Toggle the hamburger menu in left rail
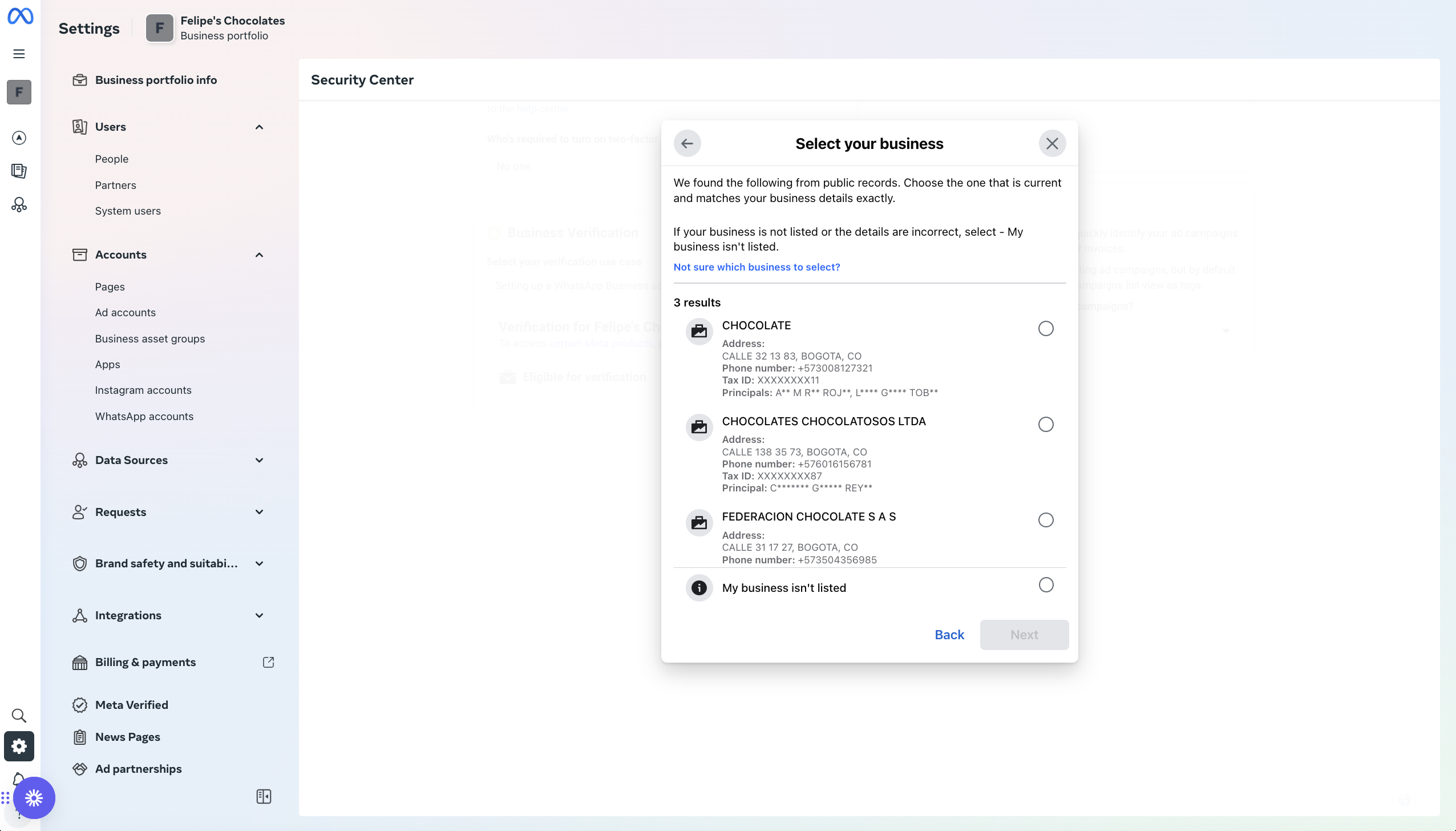1456x831 pixels. pyautogui.click(x=19, y=54)
